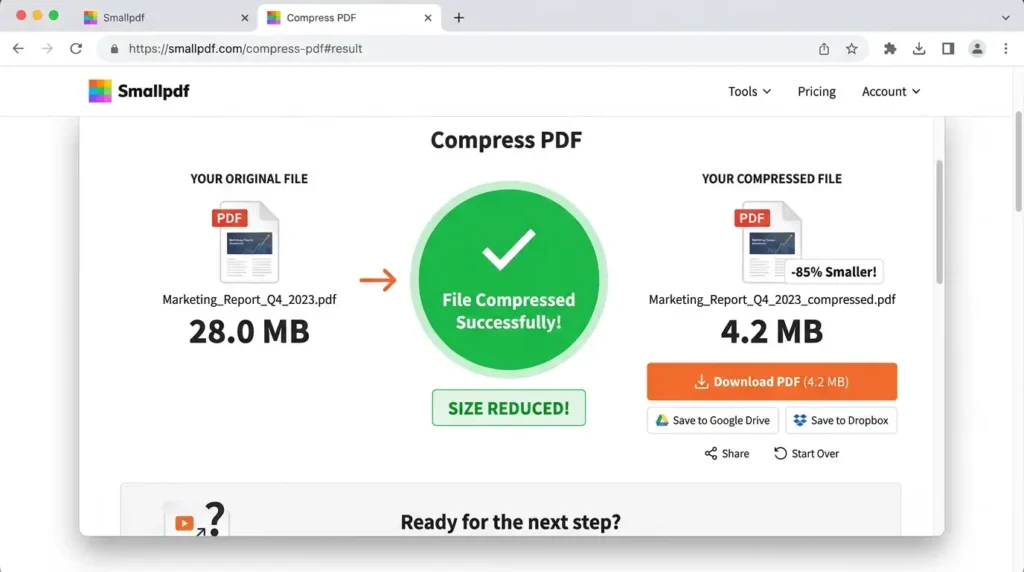The image size is (1024, 572).
Task: Open a new tab with the plus icon
Action: coord(459,18)
